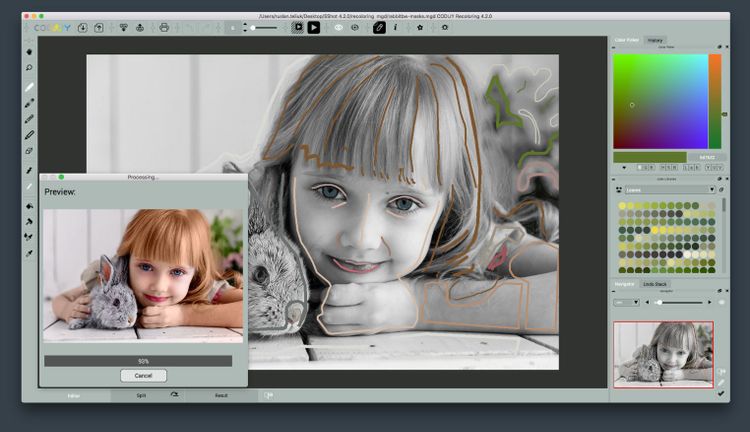750x432 pixels.
Task: Click the Partial processing play icon
Action: pyautogui.click(x=298, y=27)
